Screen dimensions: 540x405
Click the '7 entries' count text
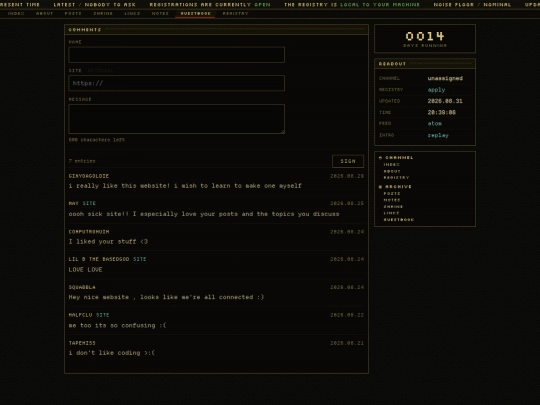(x=82, y=161)
